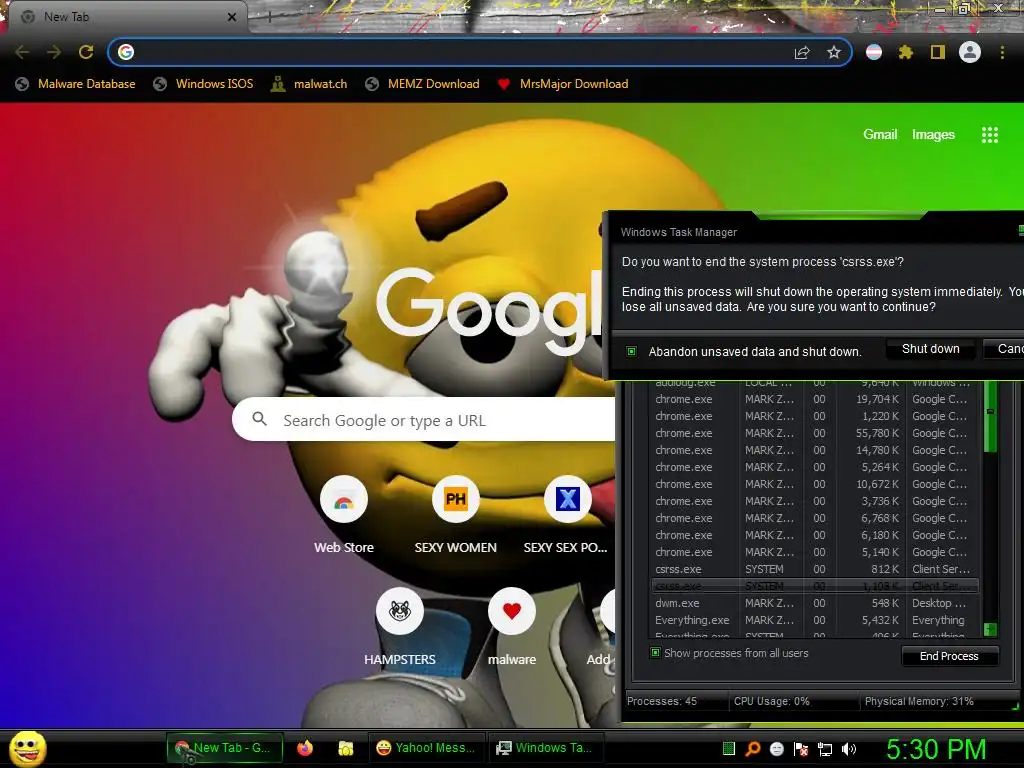This screenshot has width=1024, height=768.
Task: Open the striped flag extension icon
Action: coord(874,52)
